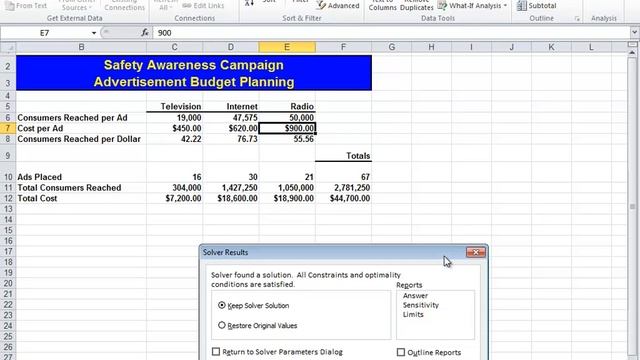Click the 304,000 total consumers cell

pos(175,188)
